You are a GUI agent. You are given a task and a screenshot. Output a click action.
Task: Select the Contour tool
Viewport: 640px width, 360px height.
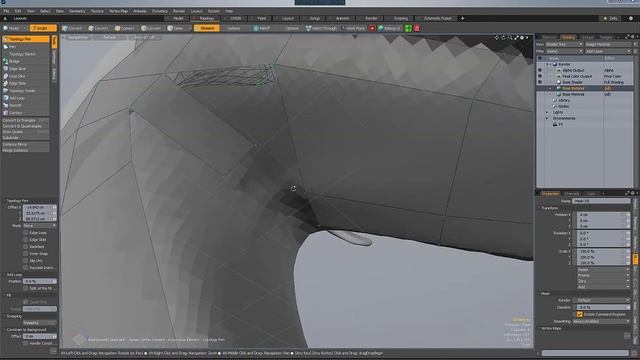26,113
